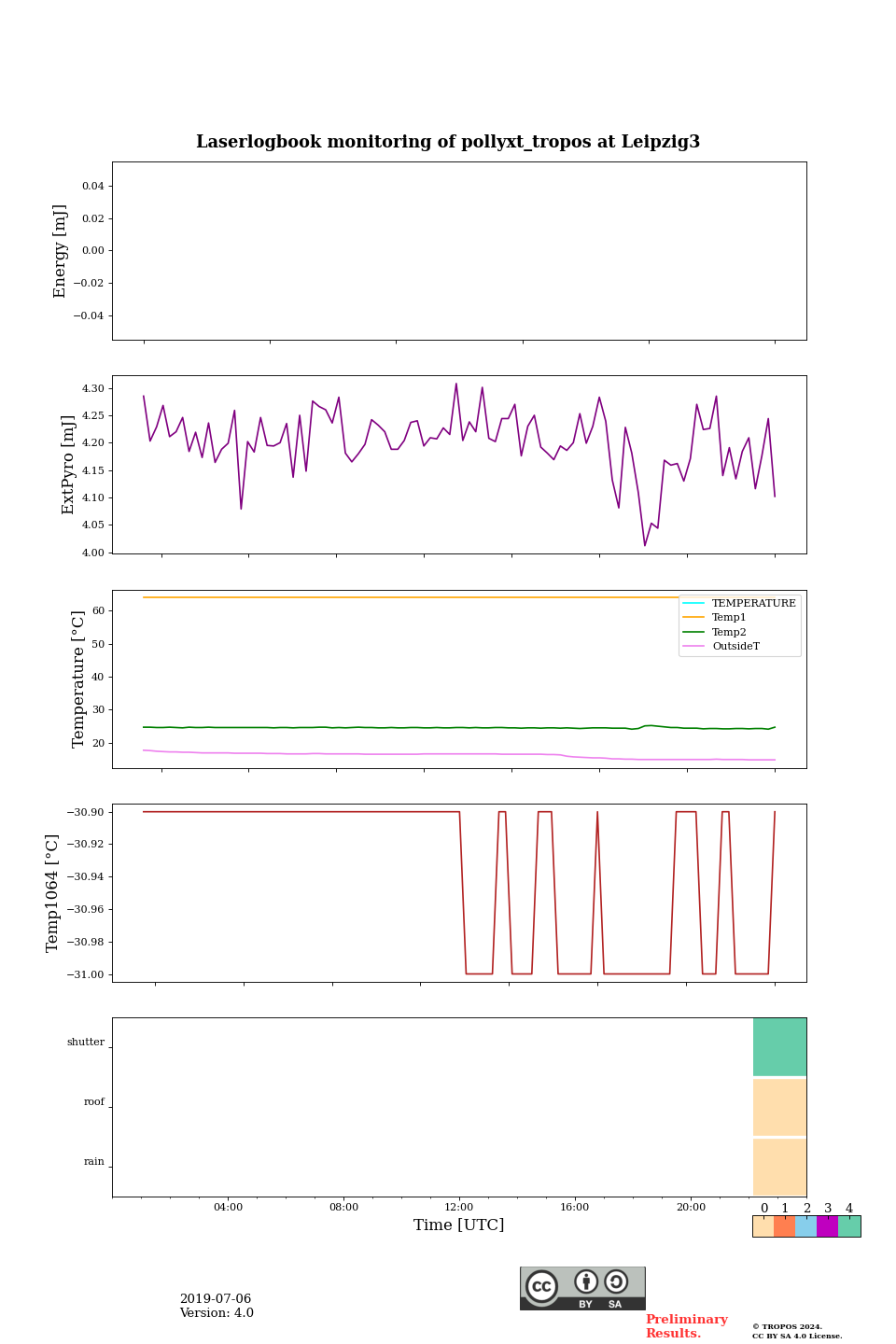This screenshot has width=896, height=1344.
Task: Click the violet OutsideT legend line marker
Action: pos(693,646)
